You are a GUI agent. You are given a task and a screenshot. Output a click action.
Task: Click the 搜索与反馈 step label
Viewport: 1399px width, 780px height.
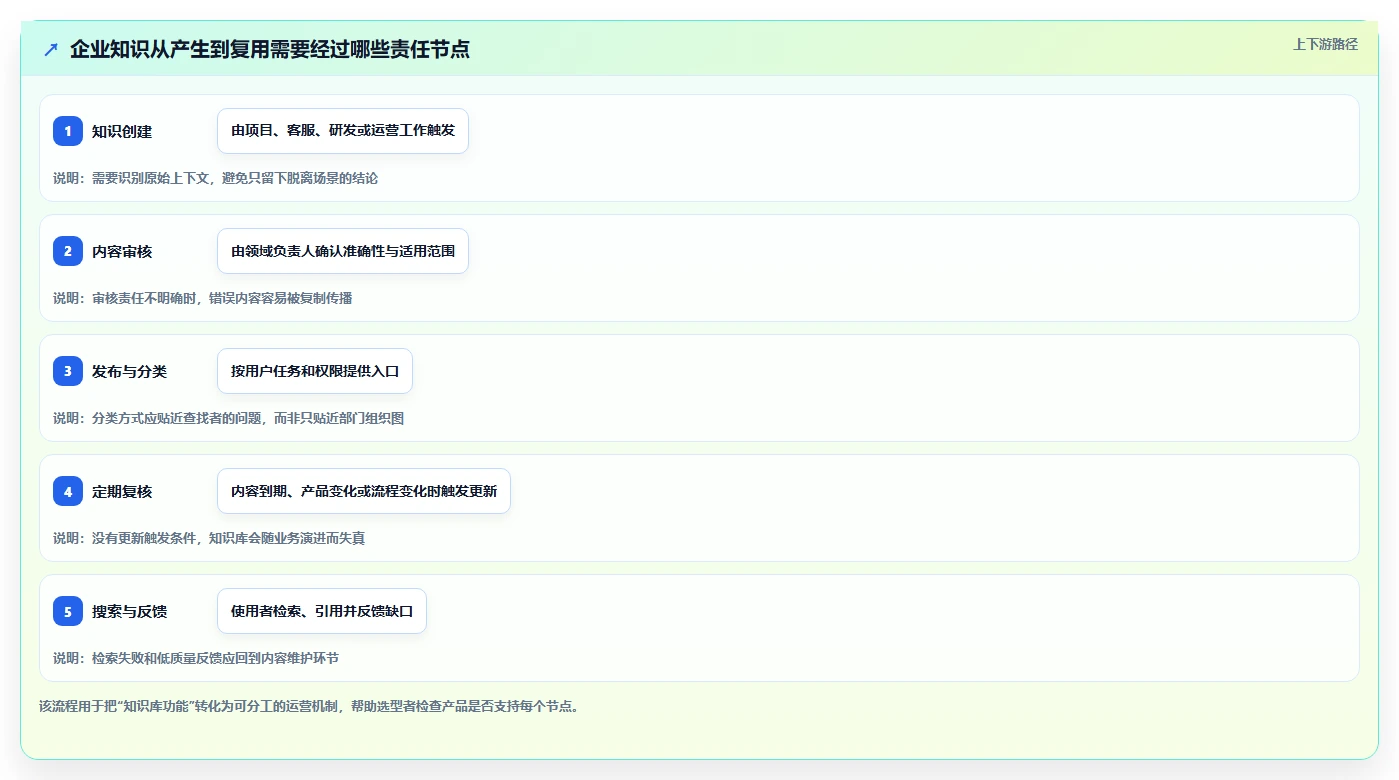129,611
